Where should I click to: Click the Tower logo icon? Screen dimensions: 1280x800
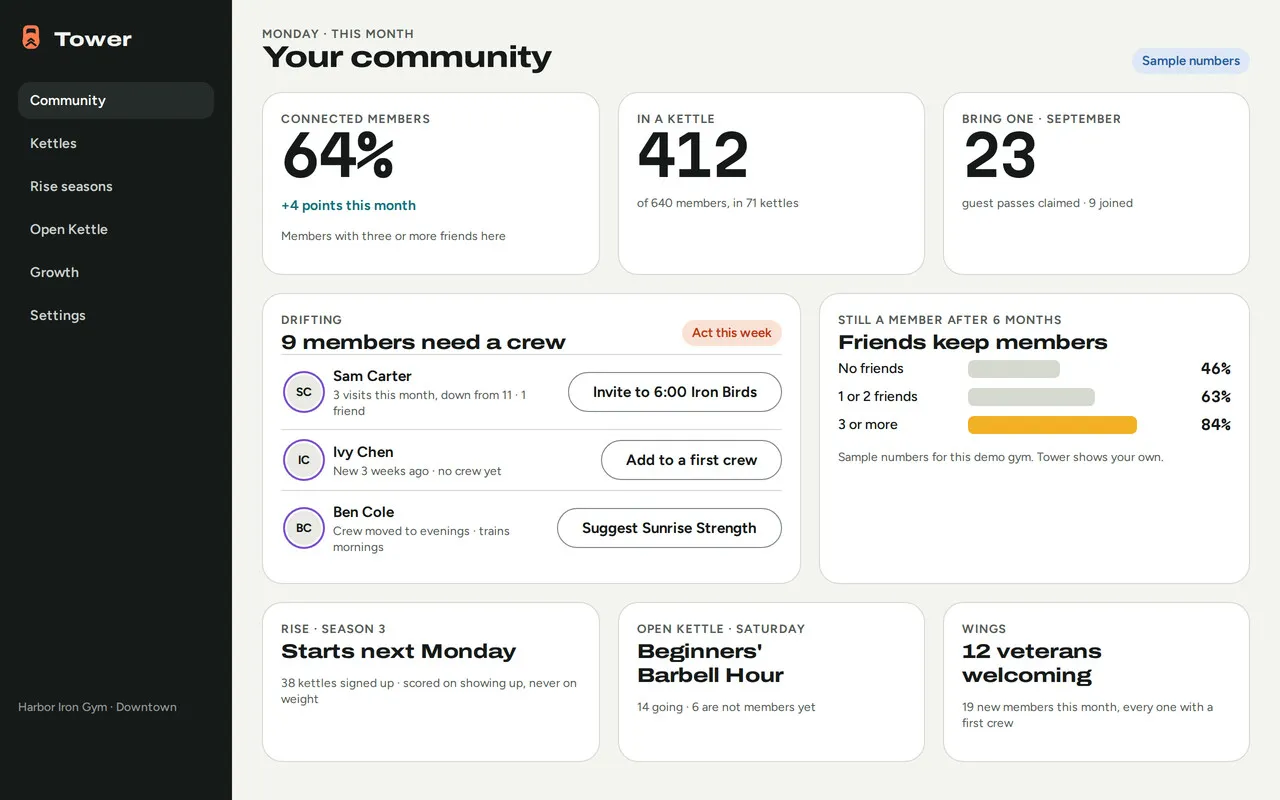[x=31, y=38]
